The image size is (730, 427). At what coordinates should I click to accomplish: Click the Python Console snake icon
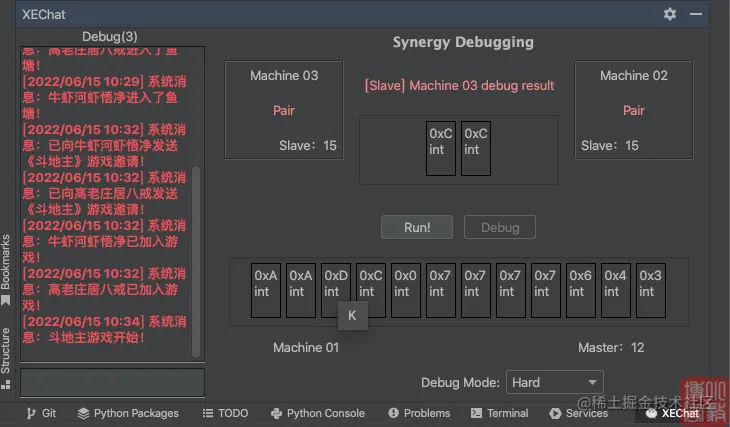277,413
